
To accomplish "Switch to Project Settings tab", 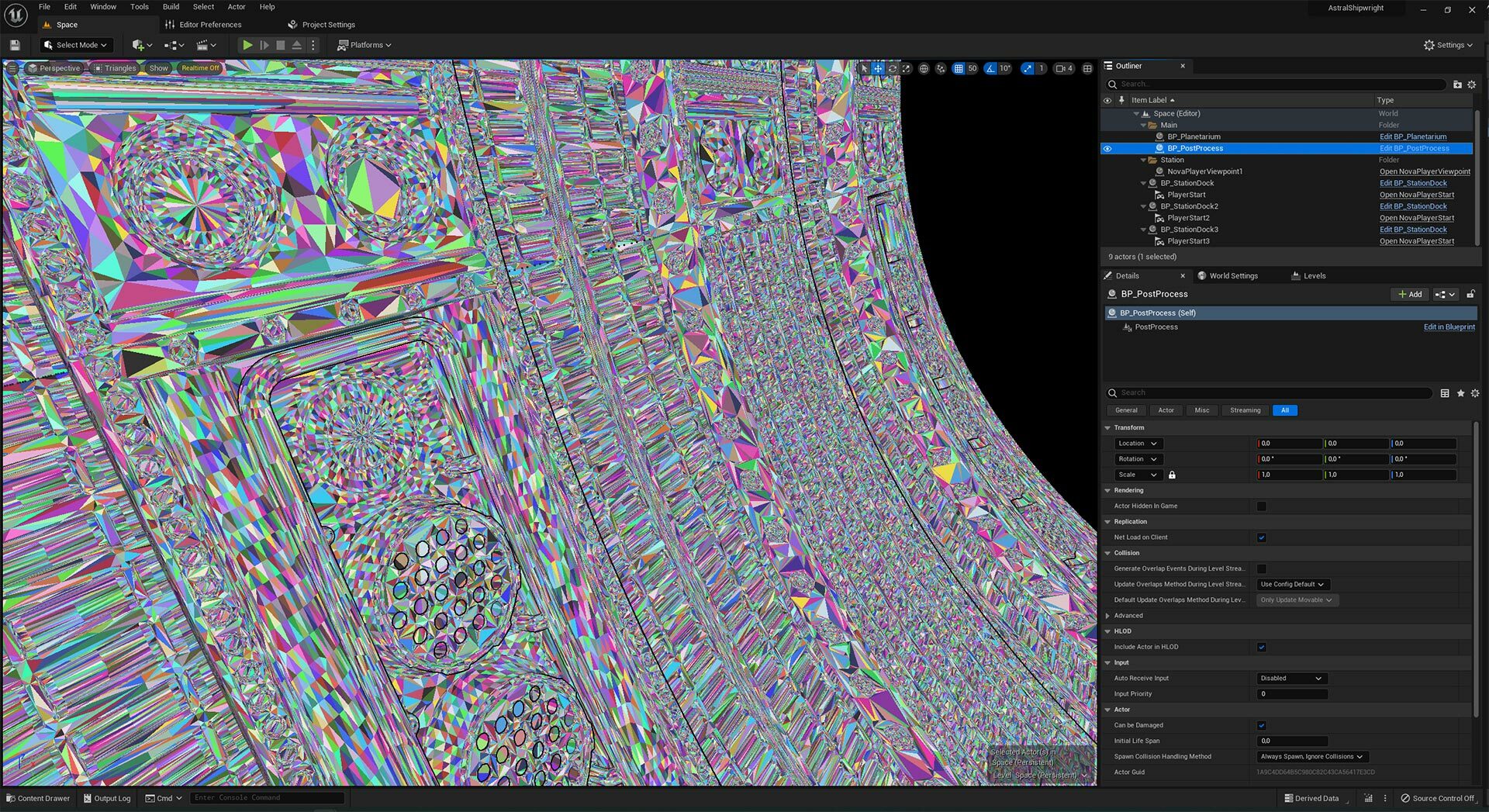I will (321, 25).
